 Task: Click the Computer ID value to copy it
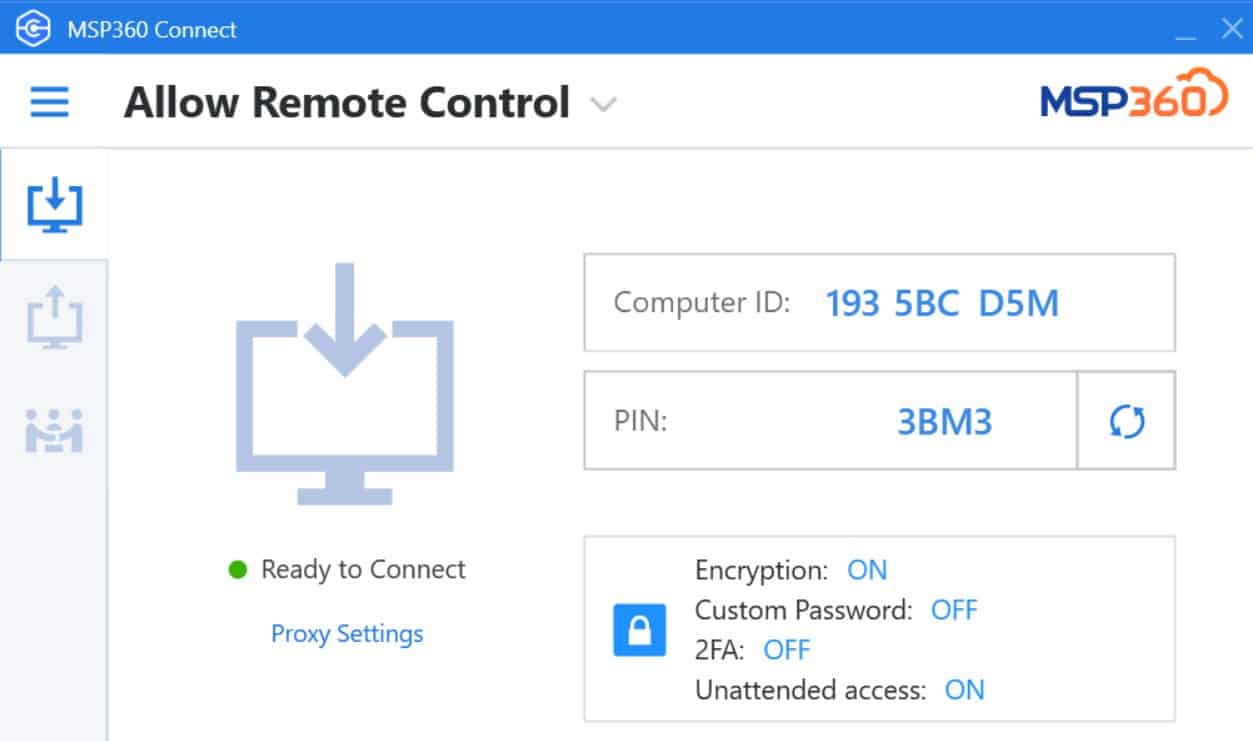pos(943,303)
